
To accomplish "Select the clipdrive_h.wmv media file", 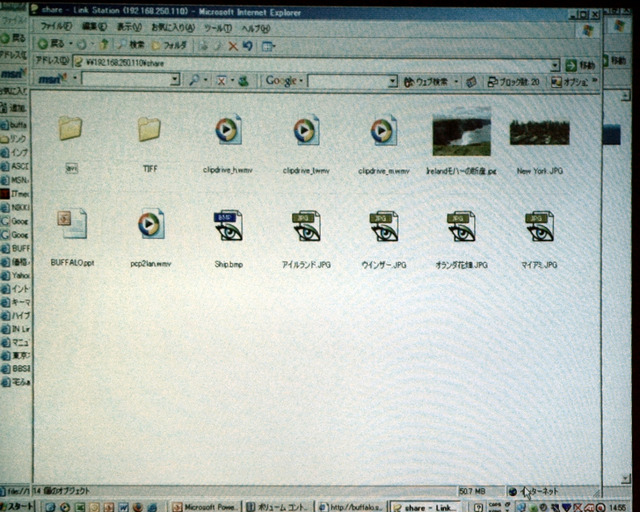I will click(x=229, y=130).
